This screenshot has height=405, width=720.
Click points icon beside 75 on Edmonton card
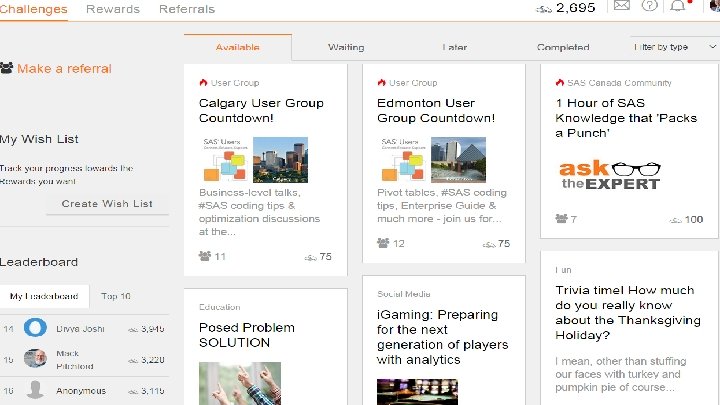tap(489, 245)
